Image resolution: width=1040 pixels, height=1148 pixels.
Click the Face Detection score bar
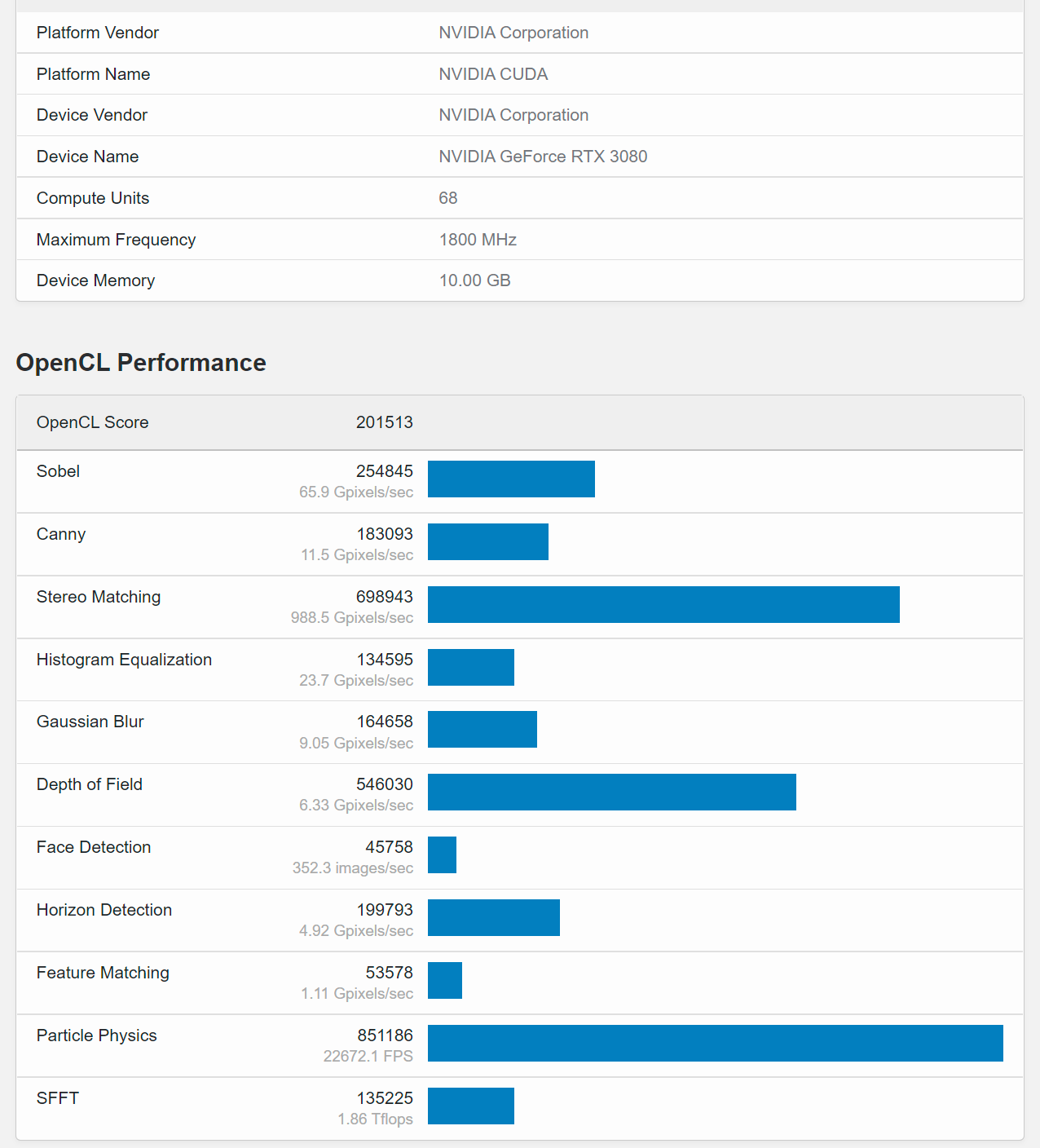coord(442,854)
